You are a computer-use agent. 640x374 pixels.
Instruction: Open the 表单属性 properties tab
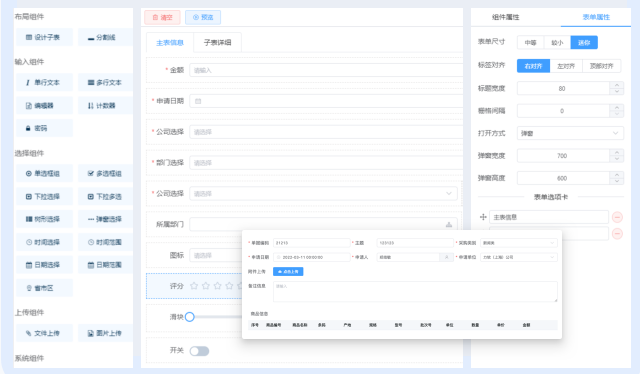pyautogui.click(x=596, y=17)
